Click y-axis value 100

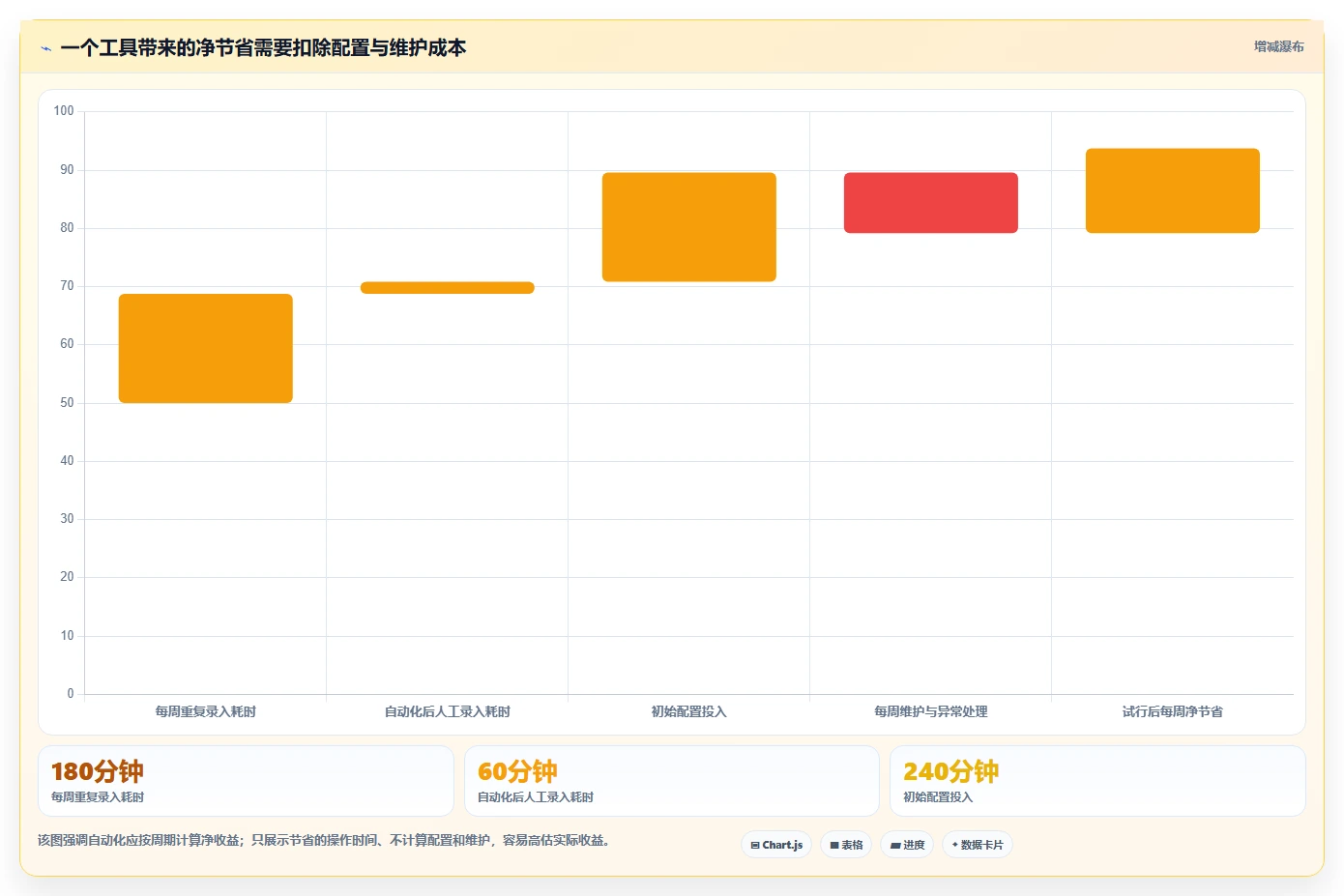click(64, 111)
